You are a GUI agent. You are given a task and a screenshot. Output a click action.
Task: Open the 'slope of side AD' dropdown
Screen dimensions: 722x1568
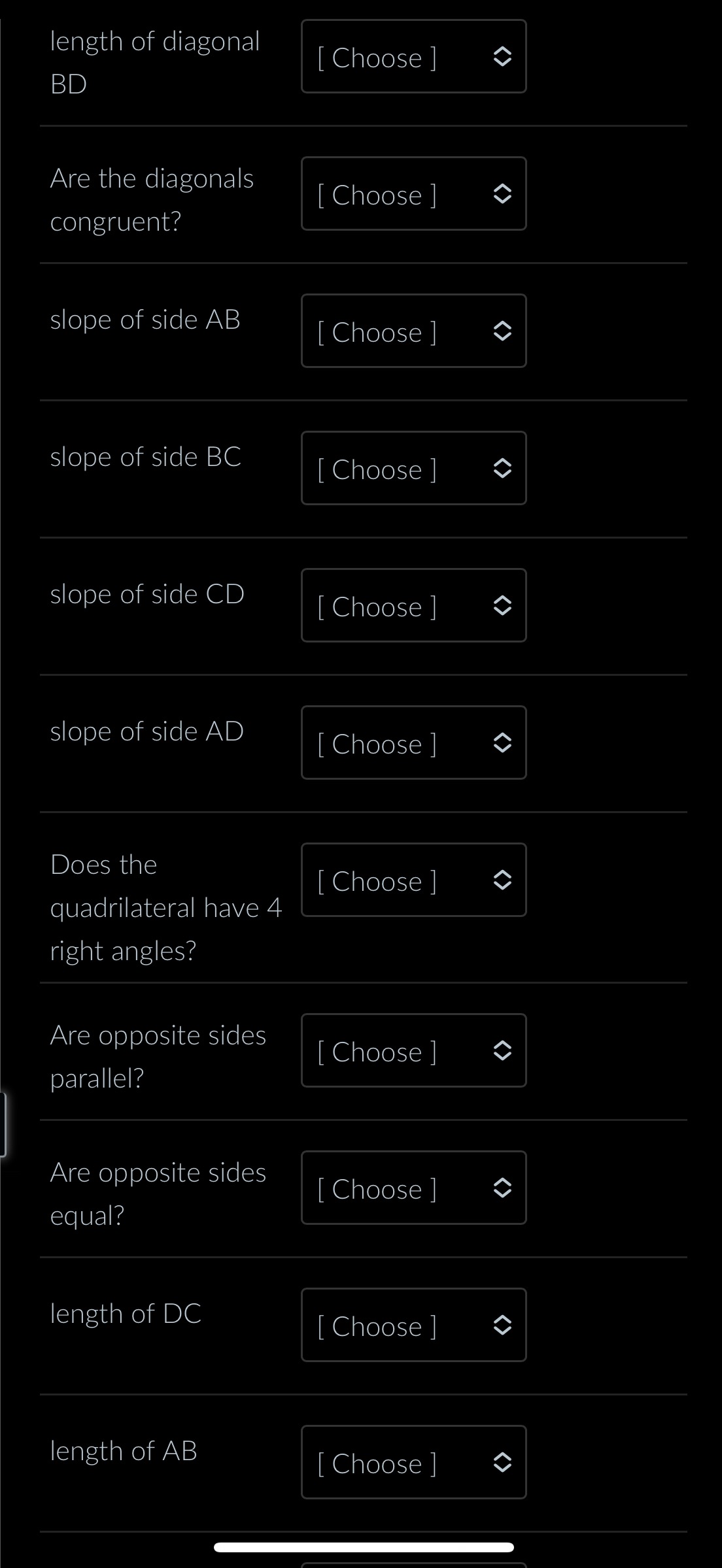413,742
